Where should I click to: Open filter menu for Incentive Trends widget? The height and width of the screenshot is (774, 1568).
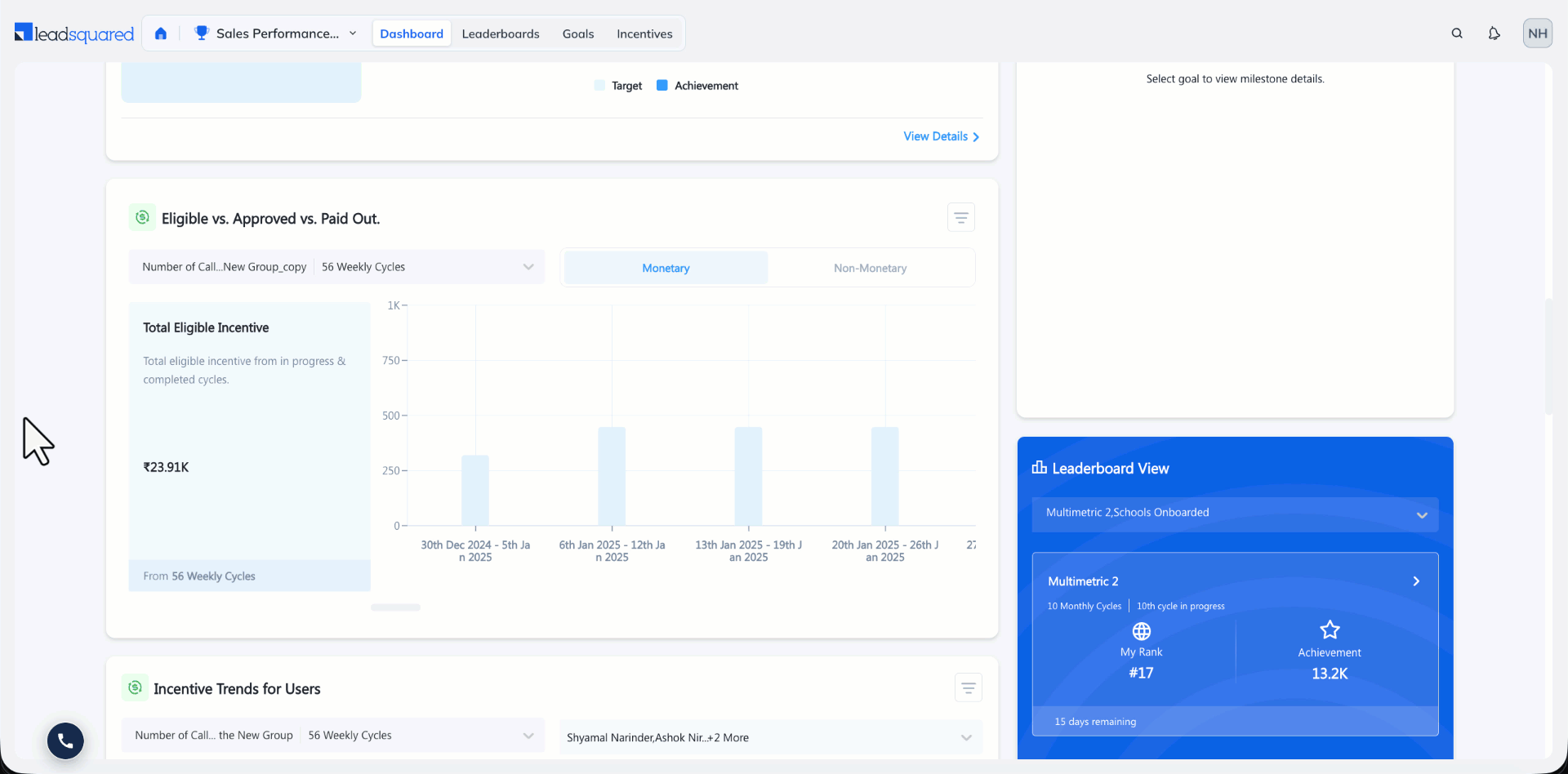(969, 688)
